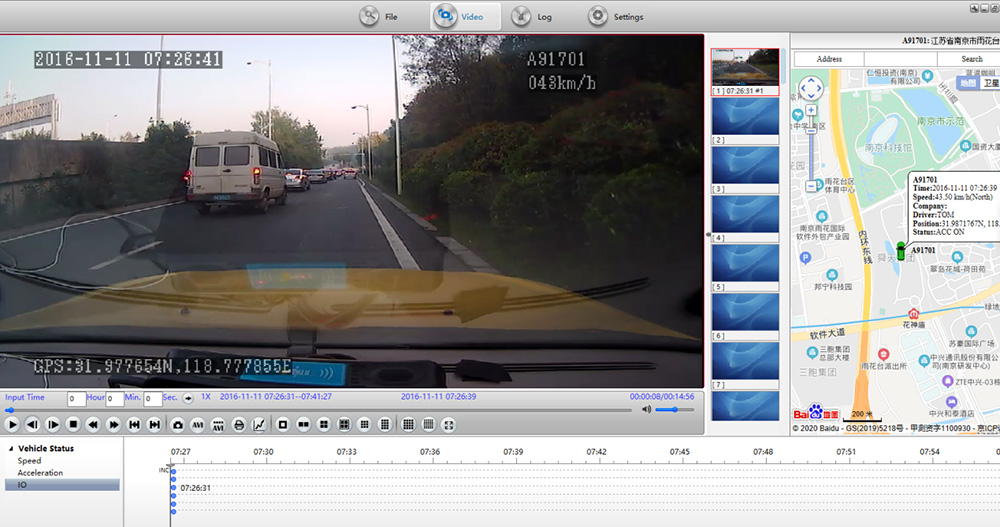The height and width of the screenshot is (527, 1000).
Task: Select the largest grid layout icon
Action: click(429, 424)
